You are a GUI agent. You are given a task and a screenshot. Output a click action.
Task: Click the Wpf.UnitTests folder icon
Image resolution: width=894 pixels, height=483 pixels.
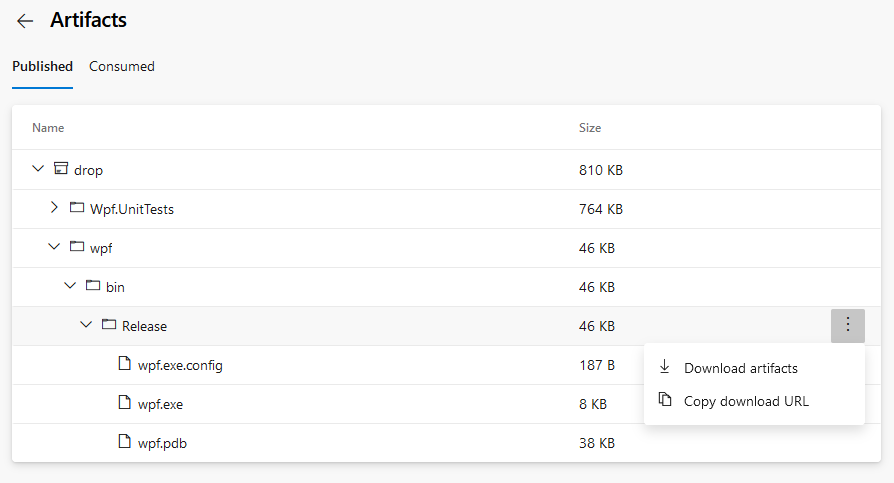pos(77,208)
